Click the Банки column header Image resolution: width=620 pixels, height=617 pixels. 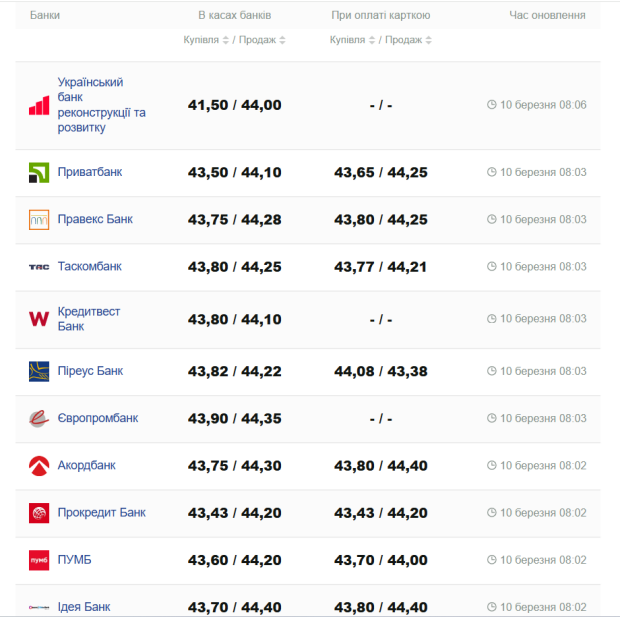44,15
